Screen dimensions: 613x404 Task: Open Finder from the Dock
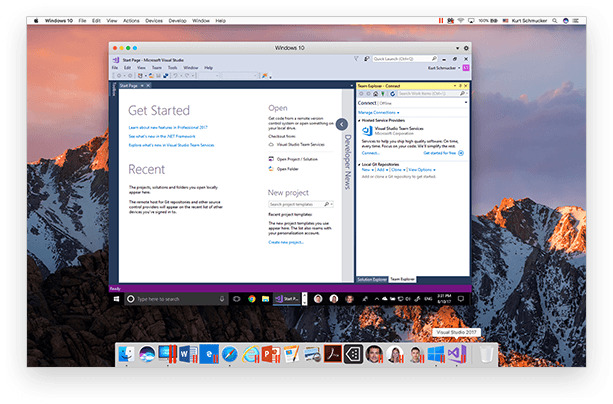pos(126,354)
